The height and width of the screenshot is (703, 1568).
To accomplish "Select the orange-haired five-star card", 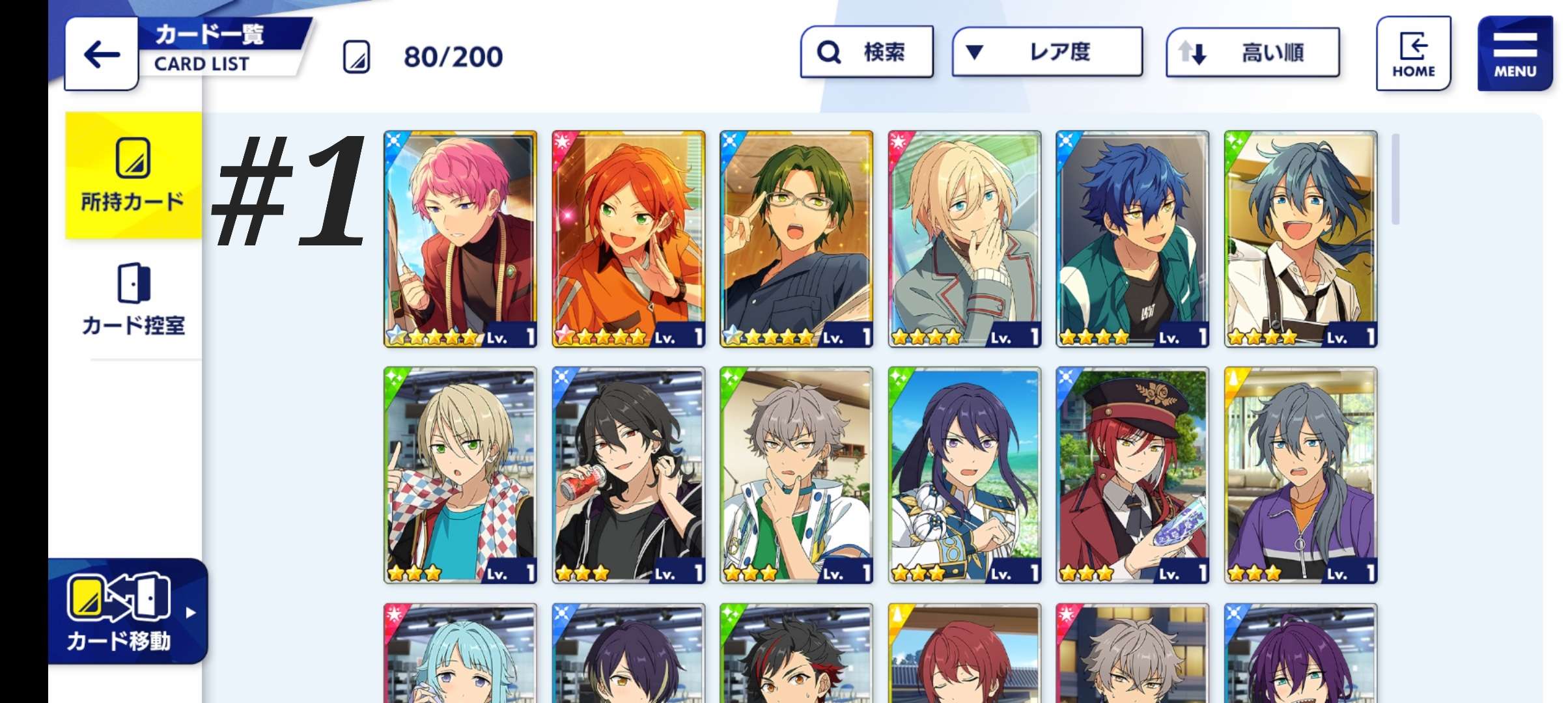I will tap(628, 239).
